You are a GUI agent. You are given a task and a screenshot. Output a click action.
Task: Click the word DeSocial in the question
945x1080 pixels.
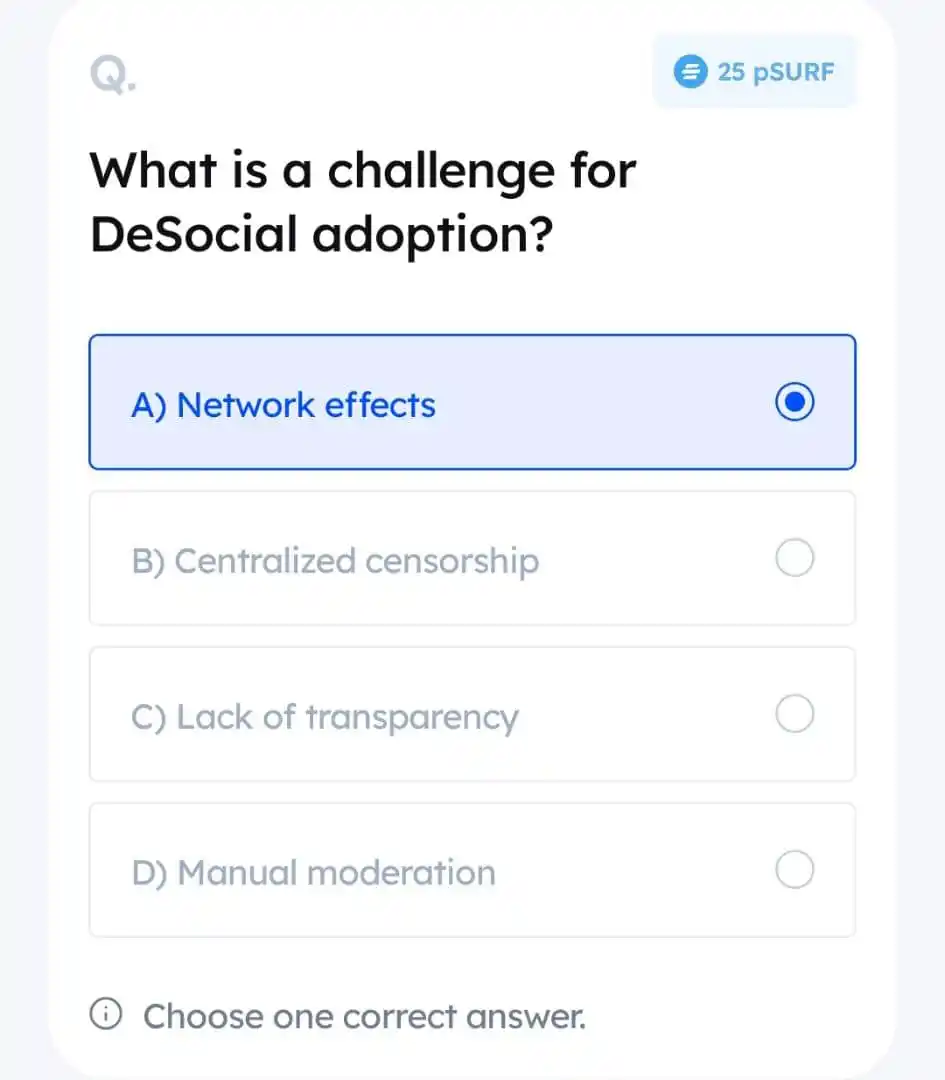[x=194, y=234]
